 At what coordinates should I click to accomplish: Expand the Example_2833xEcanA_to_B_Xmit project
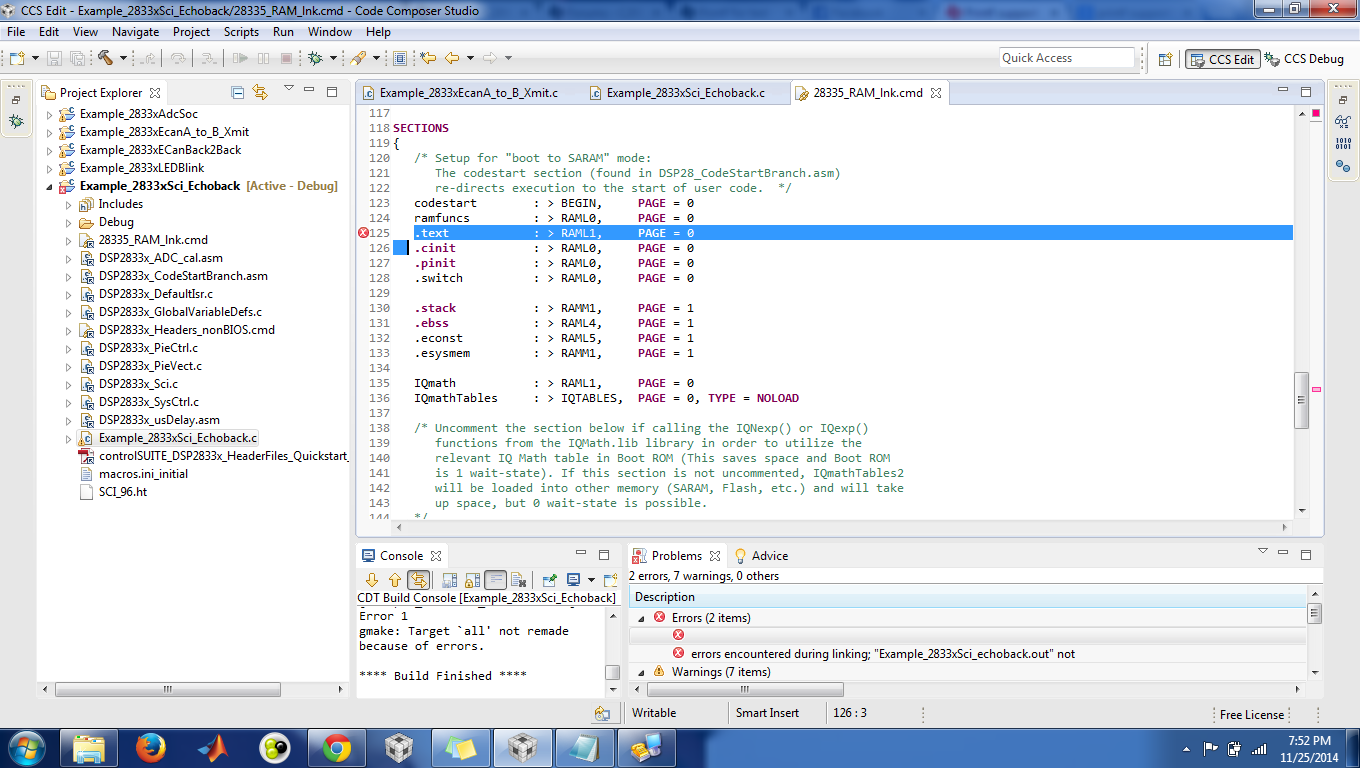coord(49,132)
